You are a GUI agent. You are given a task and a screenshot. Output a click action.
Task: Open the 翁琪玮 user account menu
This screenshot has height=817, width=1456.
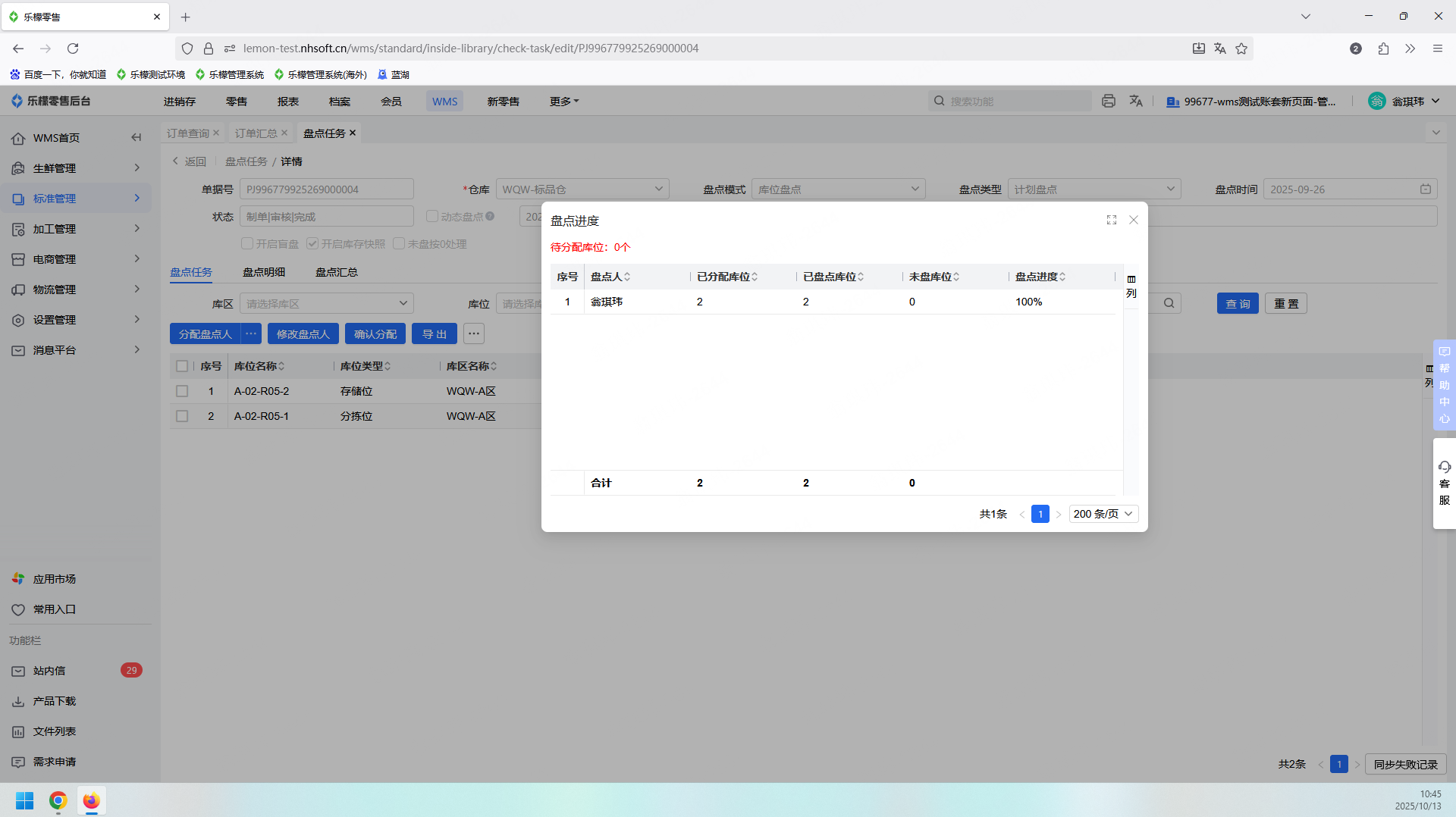pyautogui.click(x=1404, y=101)
